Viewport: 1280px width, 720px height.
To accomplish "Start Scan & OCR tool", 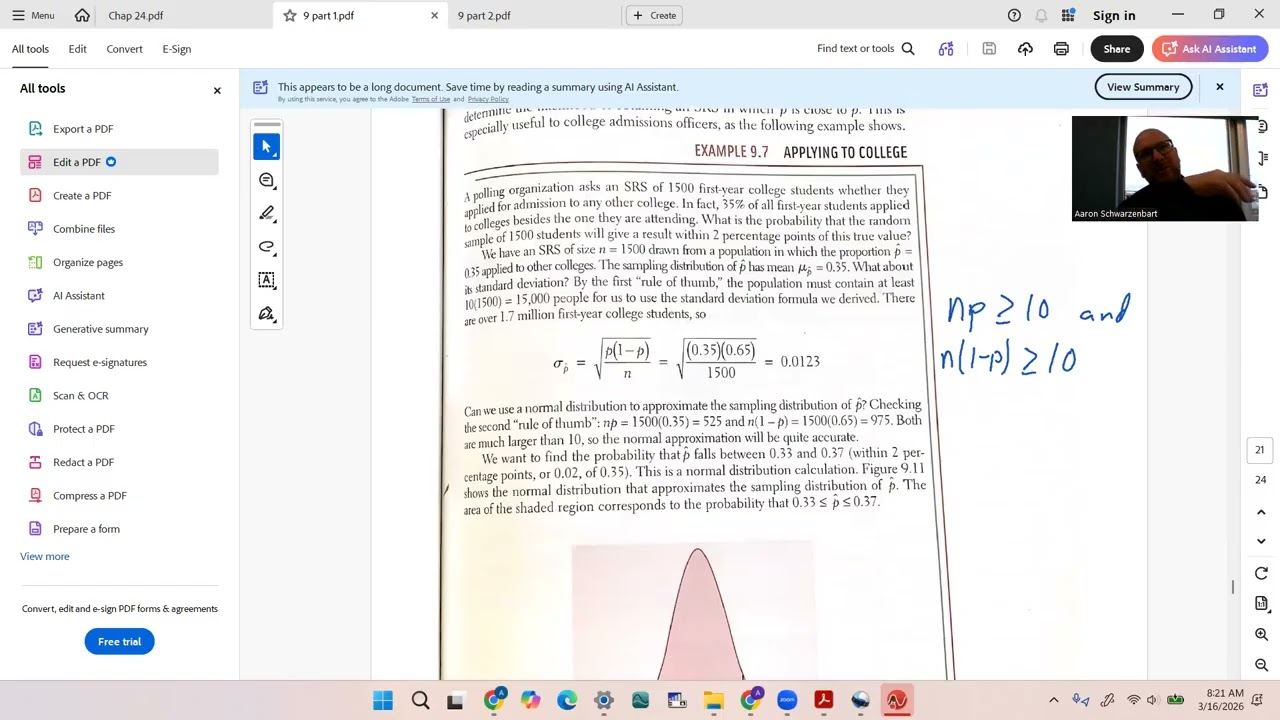I will (x=81, y=396).
